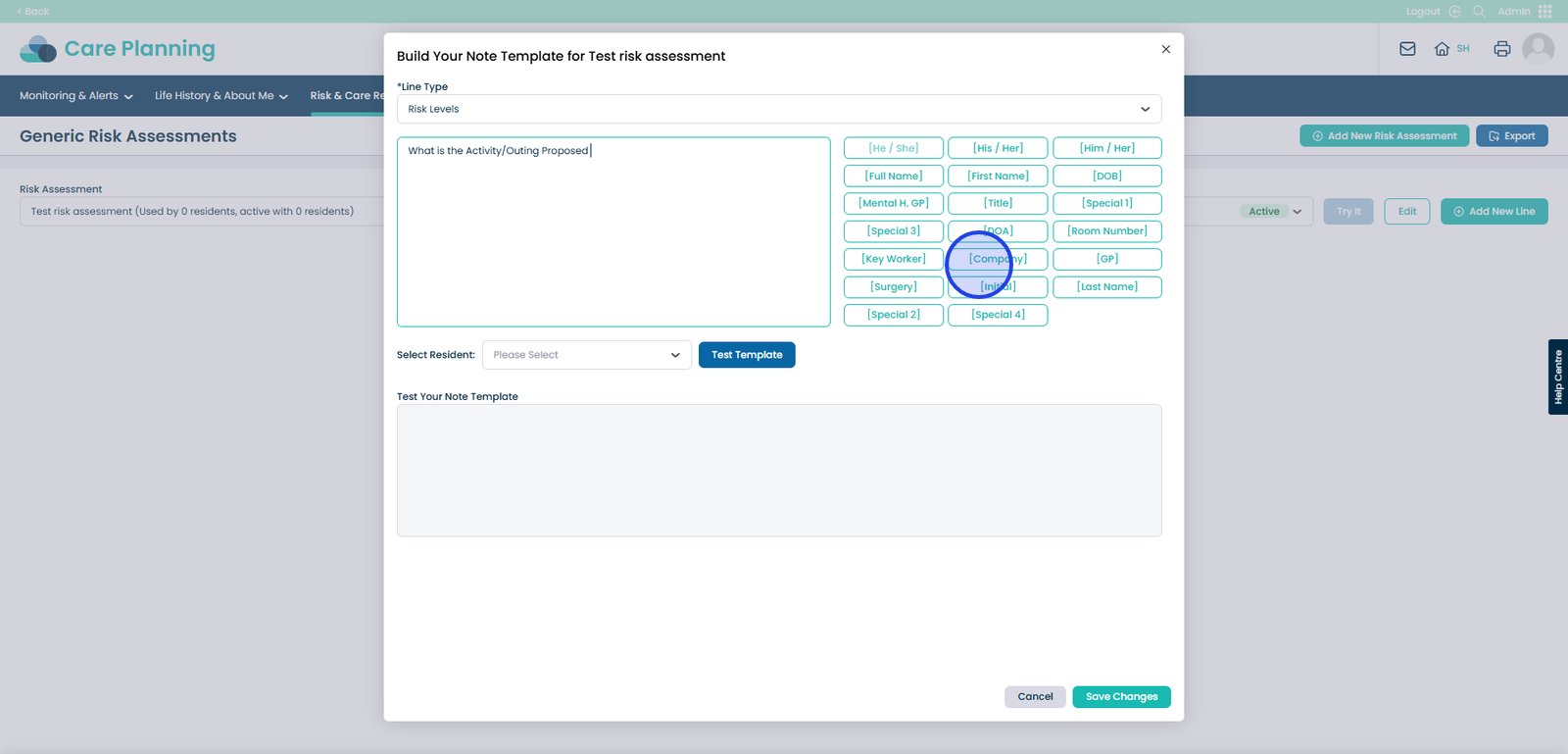Screen dimensions: 1568x754
Task: Click Add New Risk Assessment button
Action: coord(1385,136)
